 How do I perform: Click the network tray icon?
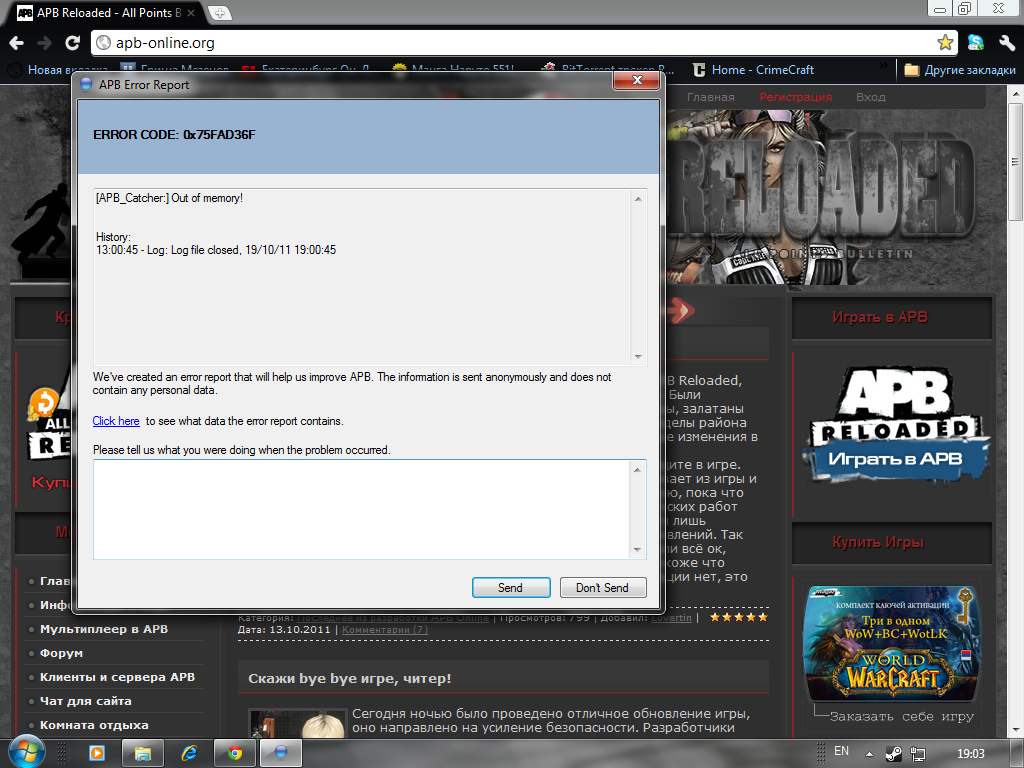(918, 754)
